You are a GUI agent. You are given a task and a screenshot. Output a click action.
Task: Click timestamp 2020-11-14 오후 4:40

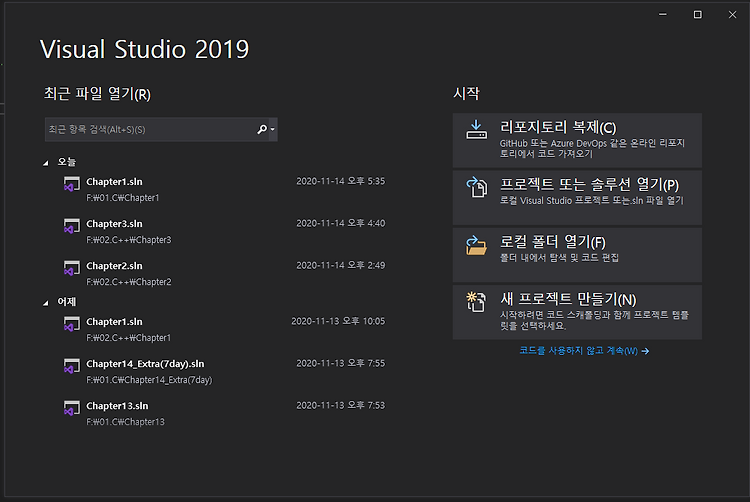point(341,223)
